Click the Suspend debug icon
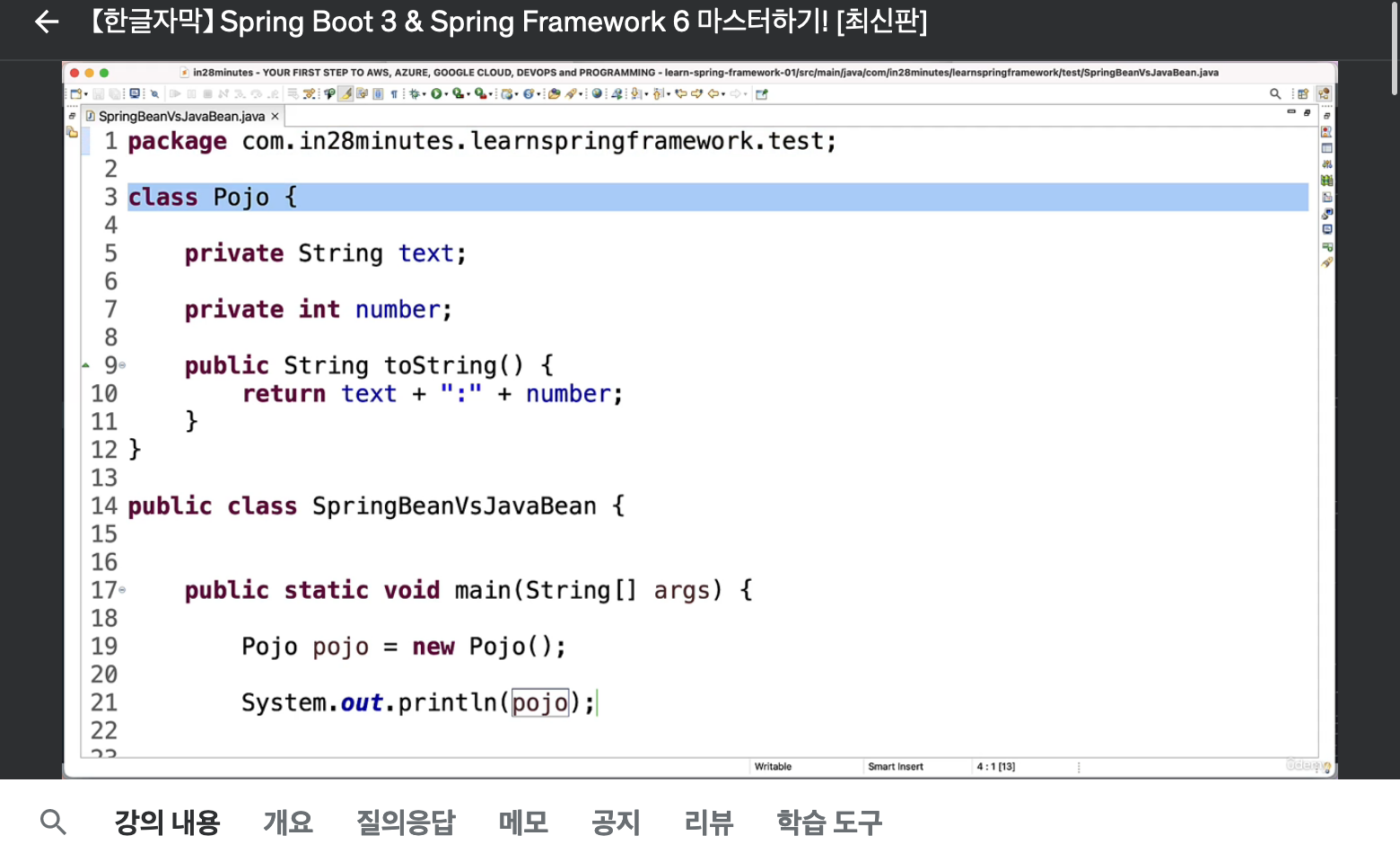The image size is (1400, 862). (x=191, y=93)
